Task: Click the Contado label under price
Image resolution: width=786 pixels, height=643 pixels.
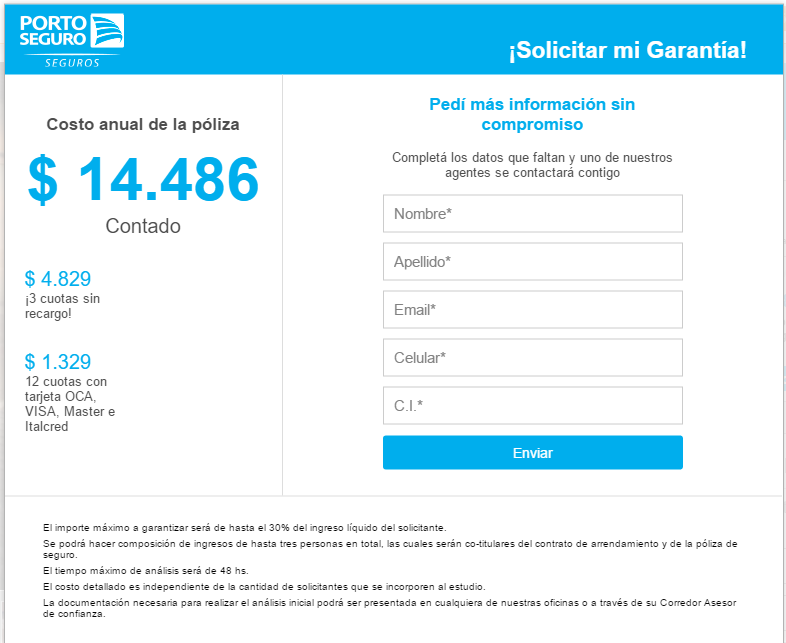Action: (143, 226)
